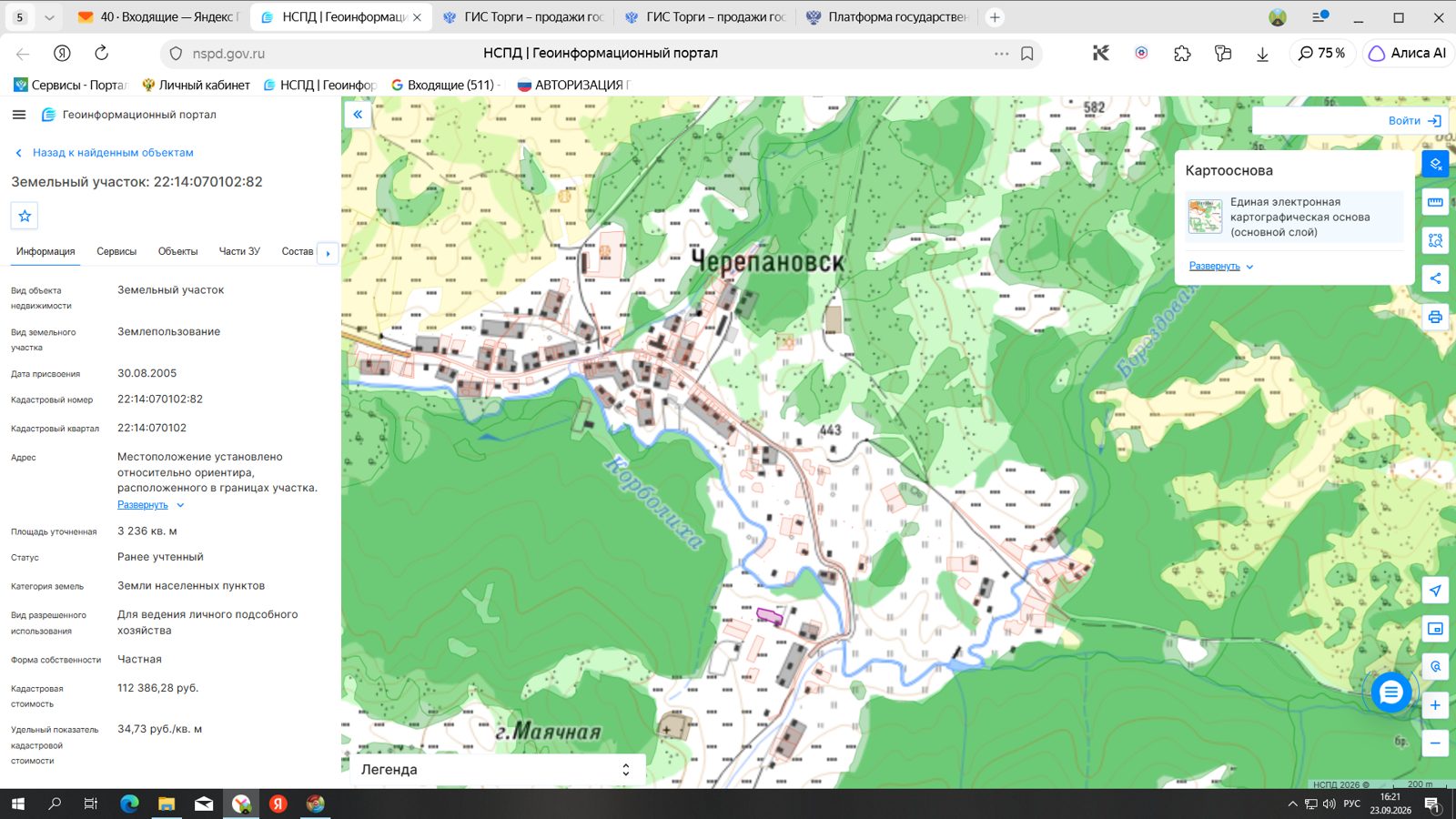Open the Части ЗУ tab
This screenshot has height=819, width=1456.
point(239,251)
